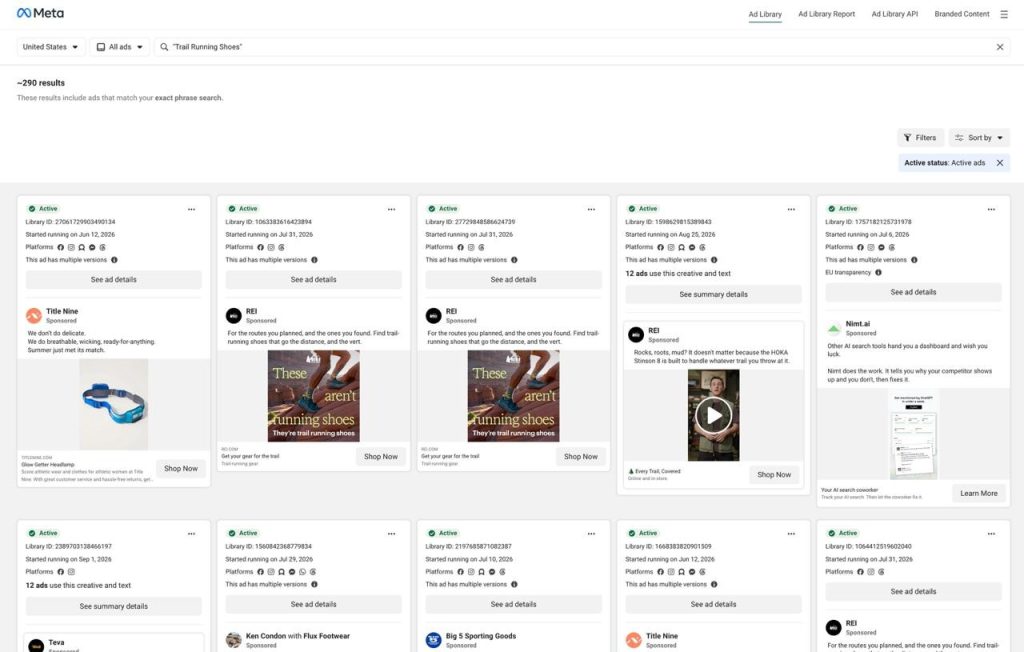The height and width of the screenshot is (652, 1024).
Task: Open more options on Teva ad card
Action: (191, 534)
